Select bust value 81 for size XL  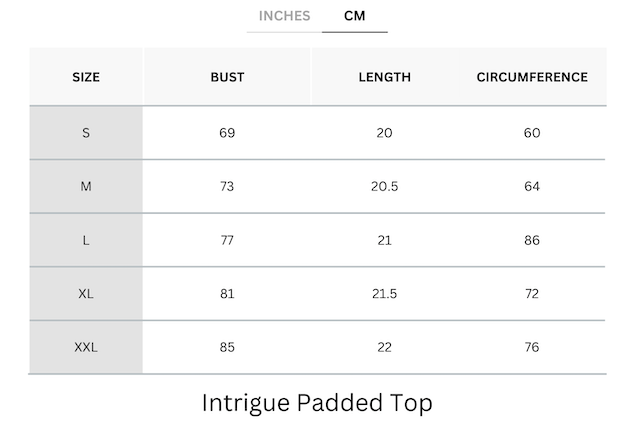coord(227,294)
